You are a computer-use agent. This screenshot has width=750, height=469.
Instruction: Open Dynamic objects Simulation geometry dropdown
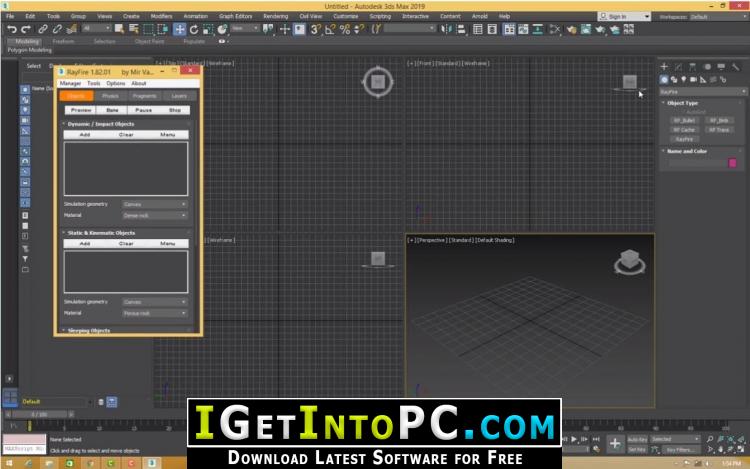click(154, 204)
